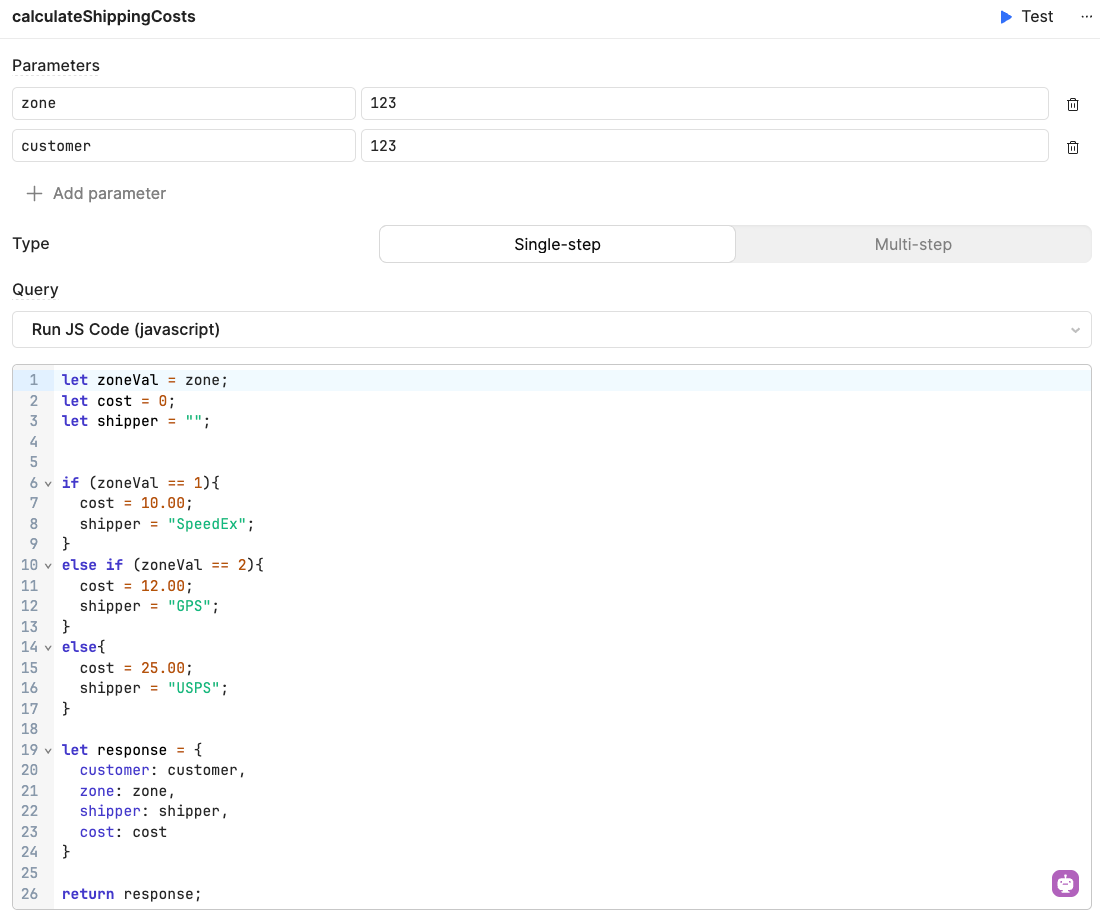
Task: Open the Run JS Code query dropdown
Action: click(x=551, y=330)
